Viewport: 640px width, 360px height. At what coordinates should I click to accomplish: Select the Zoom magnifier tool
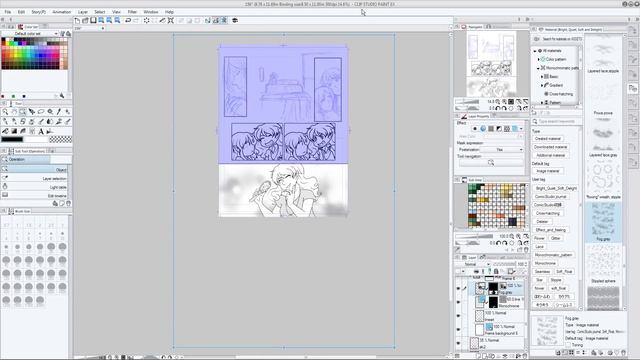(x=5, y=111)
